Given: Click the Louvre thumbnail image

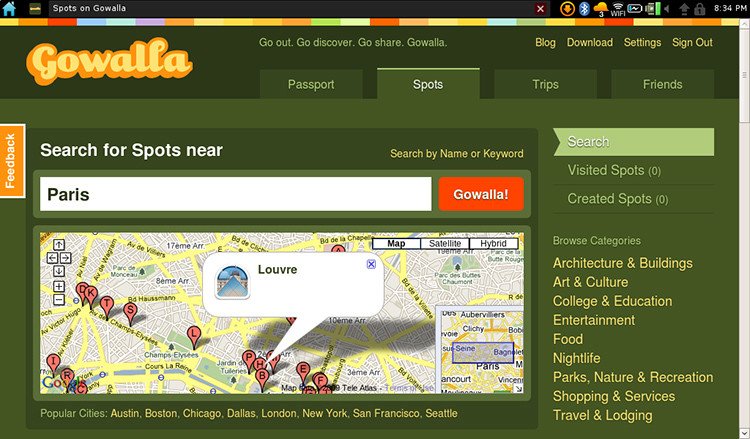Looking at the screenshot, I should [232, 282].
